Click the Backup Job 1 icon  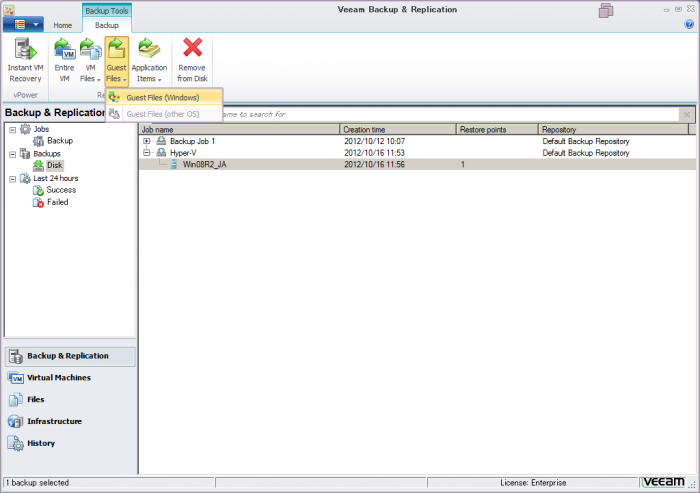coord(161,141)
